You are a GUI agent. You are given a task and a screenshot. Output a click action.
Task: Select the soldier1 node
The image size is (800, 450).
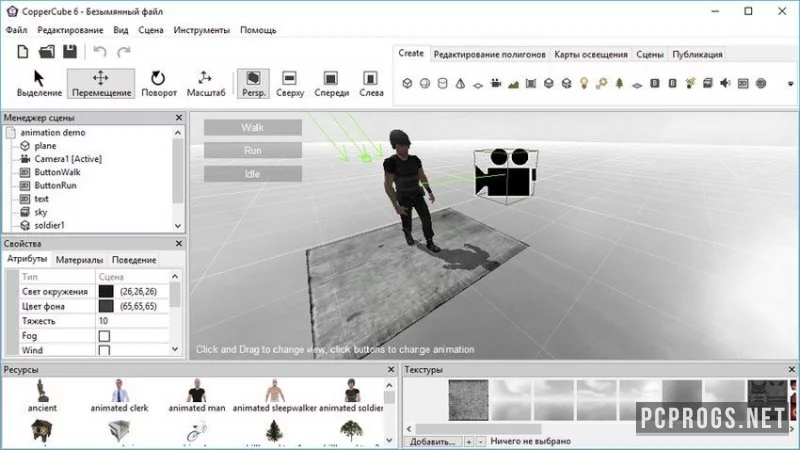(49, 225)
